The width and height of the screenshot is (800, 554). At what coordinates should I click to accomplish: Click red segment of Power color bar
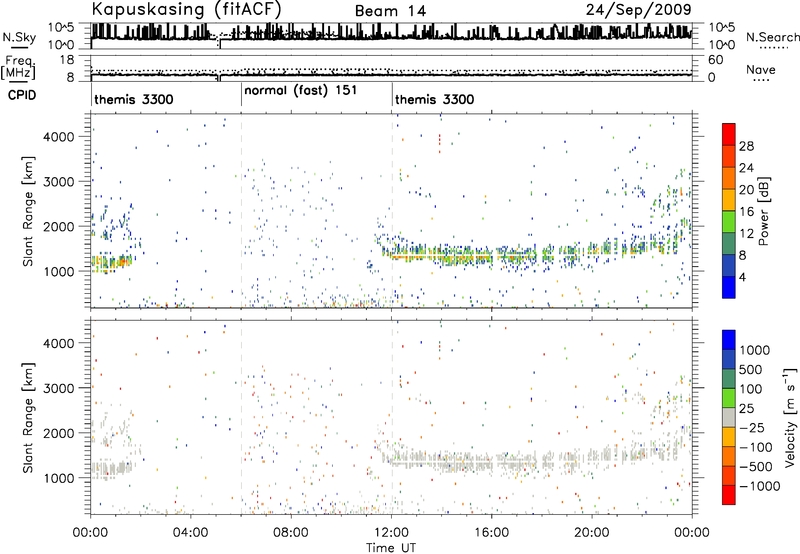coord(729,134)
